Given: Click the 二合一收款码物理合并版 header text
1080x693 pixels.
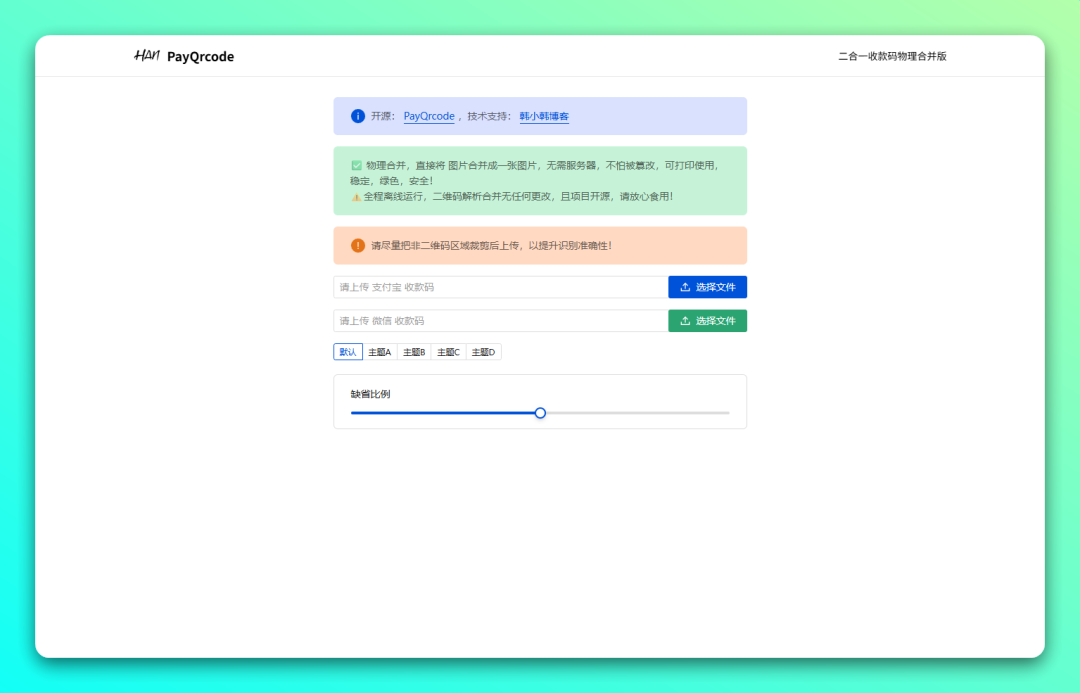Looking at the screenshot, I should pos(892,57).
